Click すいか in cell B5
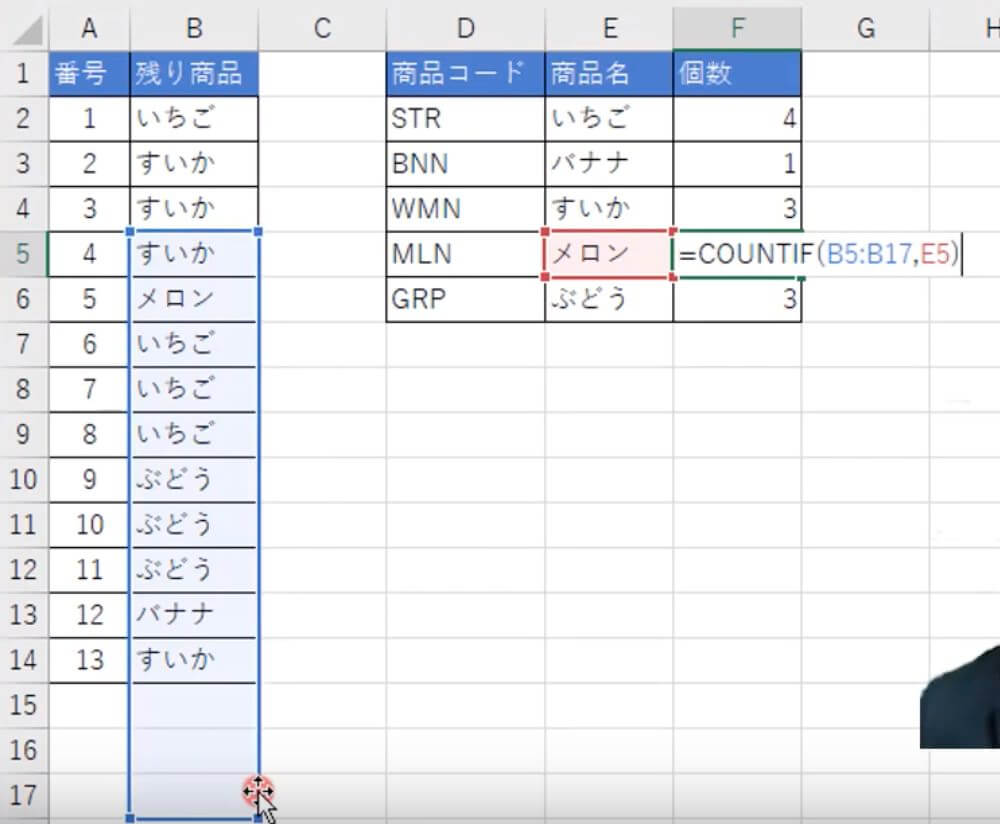Screen dimensions: 1000x824 194,254
